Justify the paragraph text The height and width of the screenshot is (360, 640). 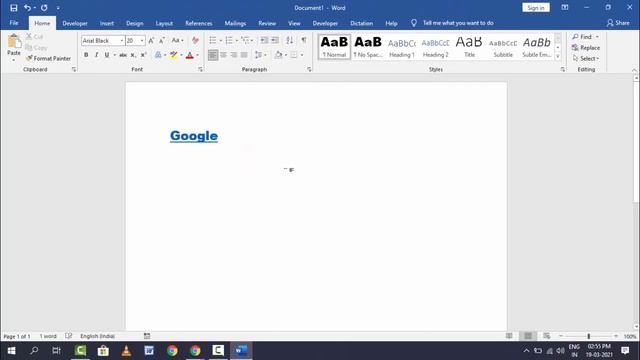pos(244,55)
